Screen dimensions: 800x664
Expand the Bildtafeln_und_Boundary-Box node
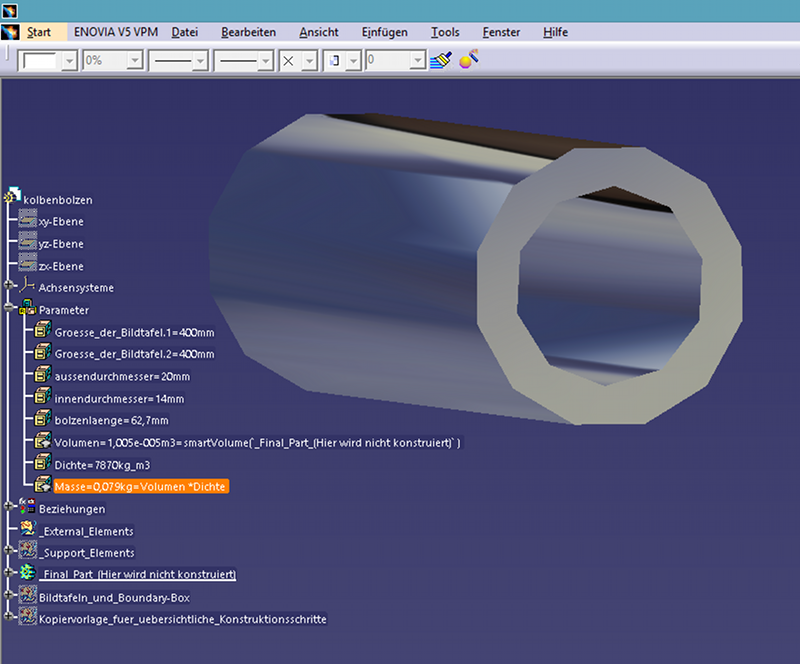point(10,597)
